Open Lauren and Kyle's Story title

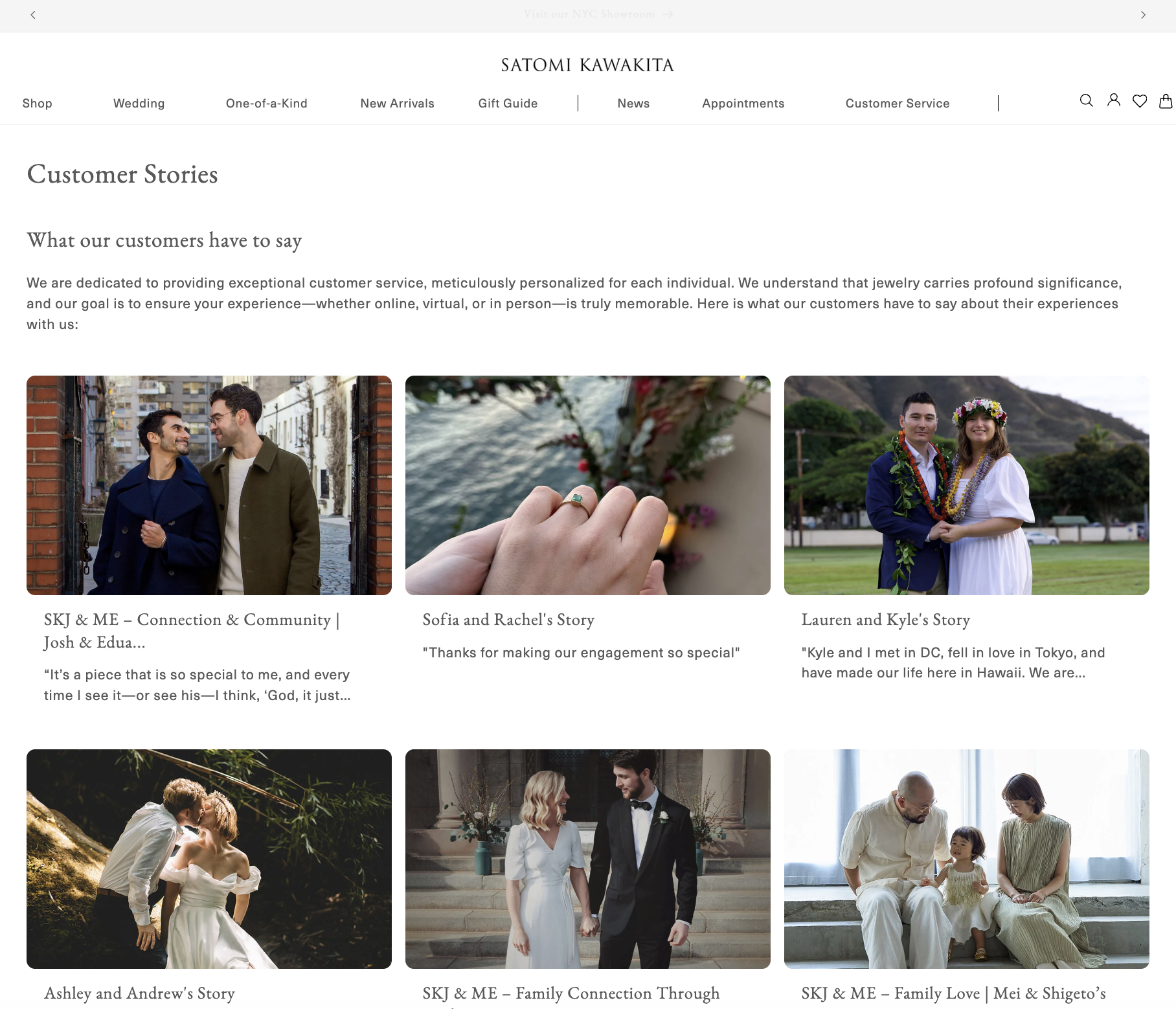point(885,620)
